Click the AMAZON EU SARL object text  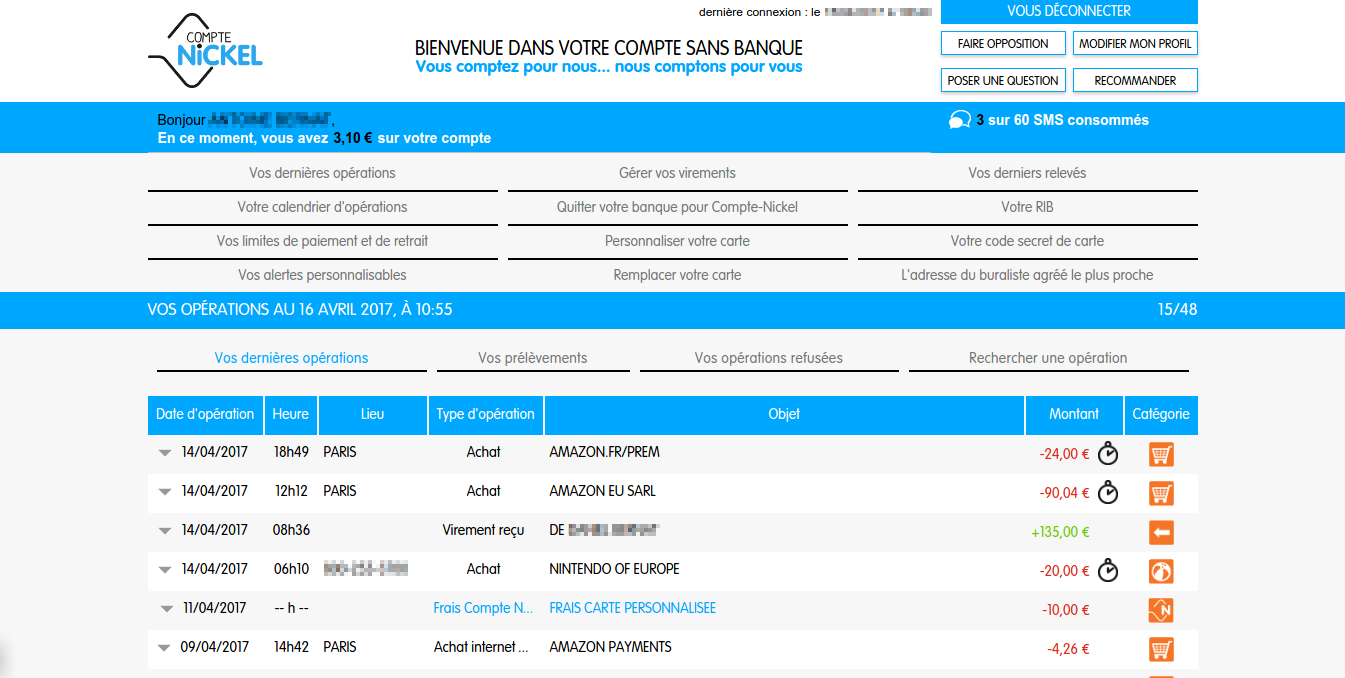[x=603, y=491]
